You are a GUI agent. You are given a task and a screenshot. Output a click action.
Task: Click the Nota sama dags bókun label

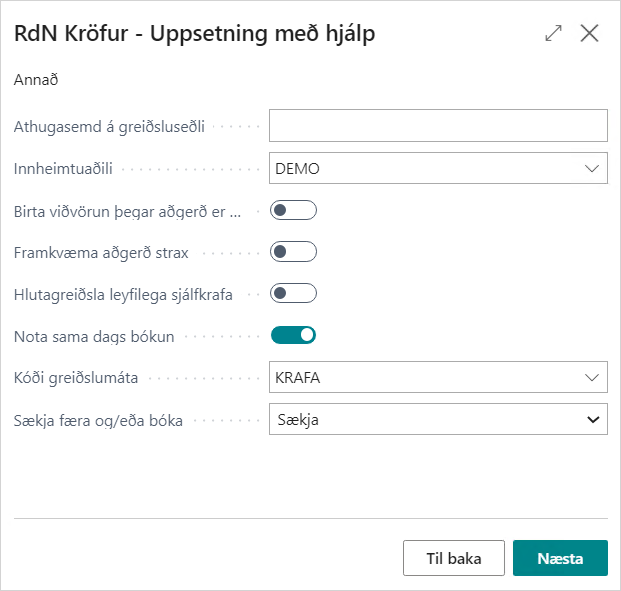(94, 336)
